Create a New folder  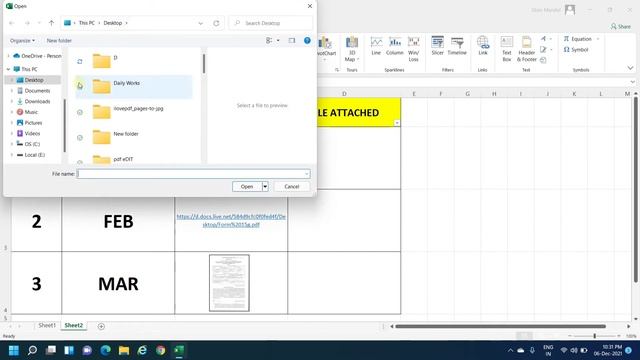point(59,40)
